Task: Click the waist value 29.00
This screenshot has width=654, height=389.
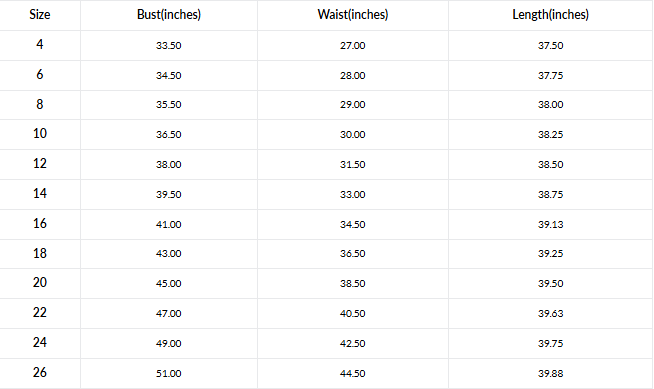Action: [x=352, y=105]
